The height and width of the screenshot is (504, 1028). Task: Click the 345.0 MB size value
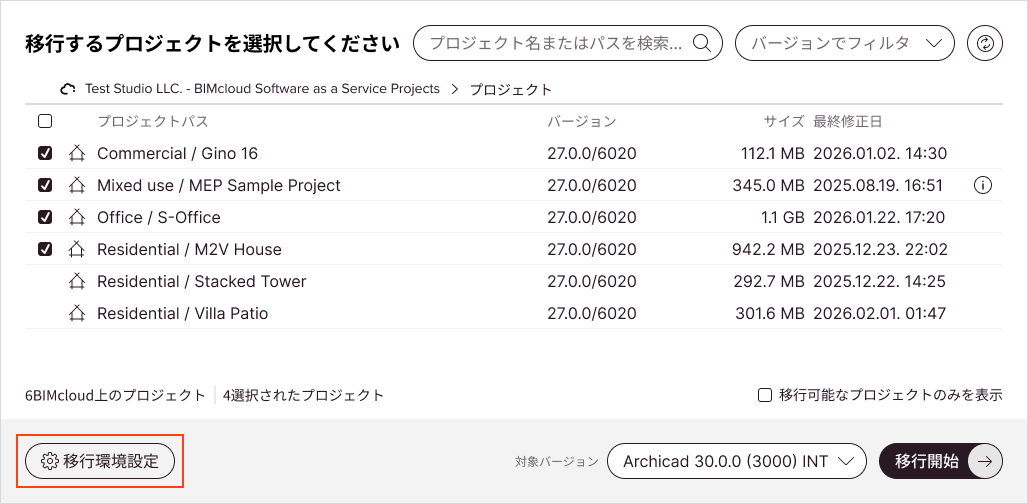click(768, 185)
